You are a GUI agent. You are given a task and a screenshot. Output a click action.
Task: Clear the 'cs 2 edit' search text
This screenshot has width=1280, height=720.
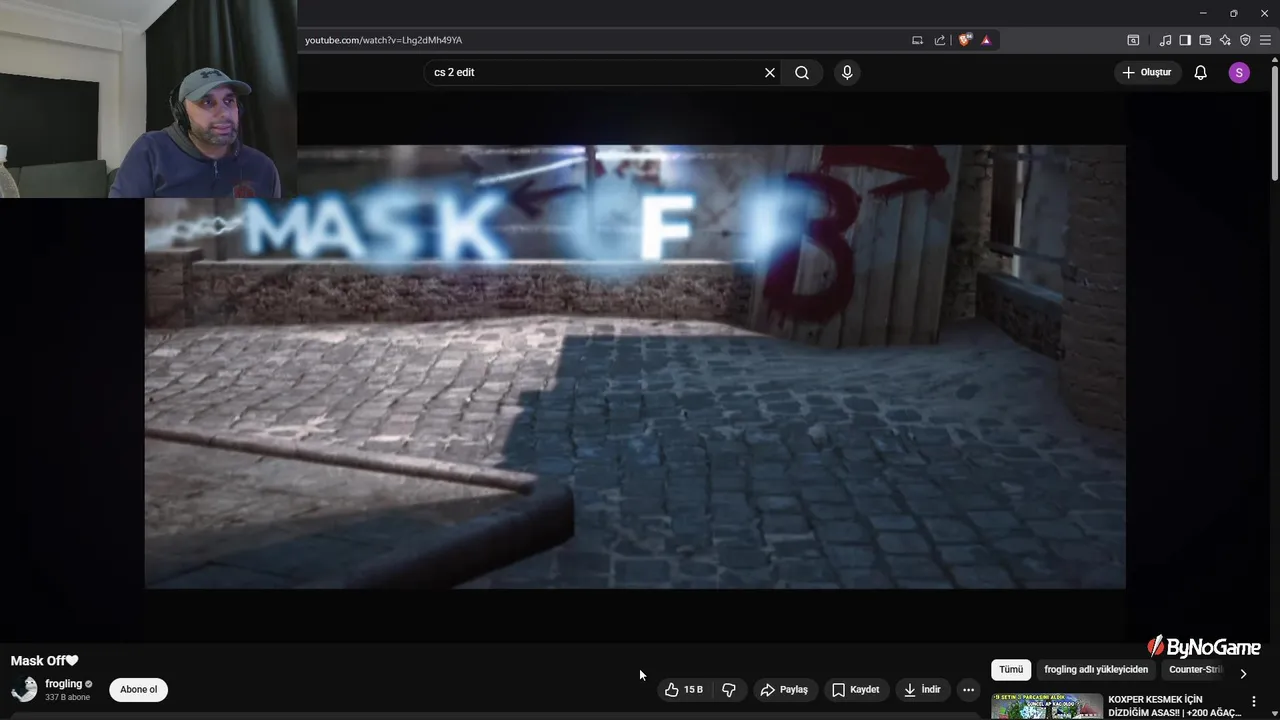(770, 73)
